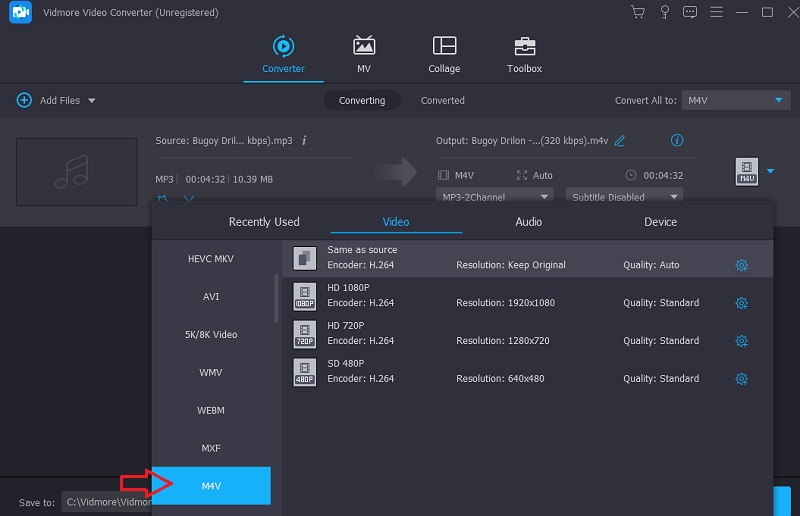
Task: Open the Toolbox section
Action: coord(524,55)
